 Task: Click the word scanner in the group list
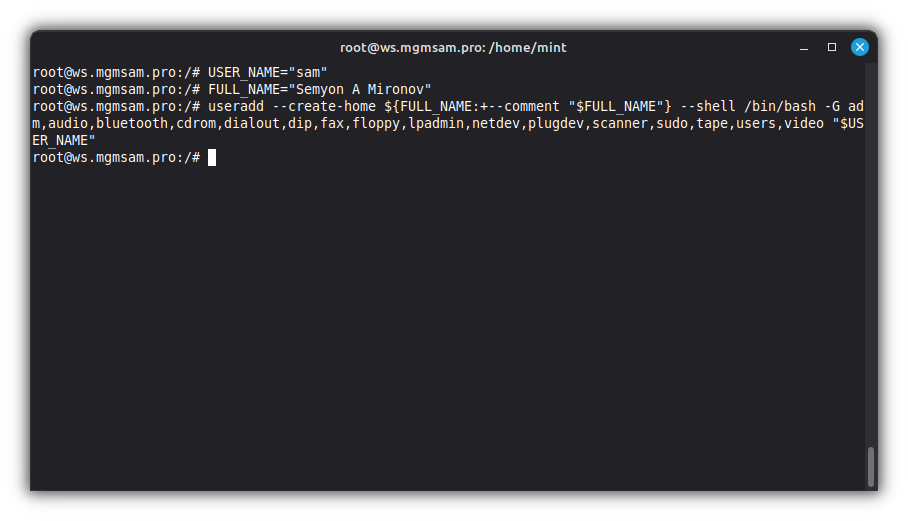pyautogui.click(x=620, y=123)
